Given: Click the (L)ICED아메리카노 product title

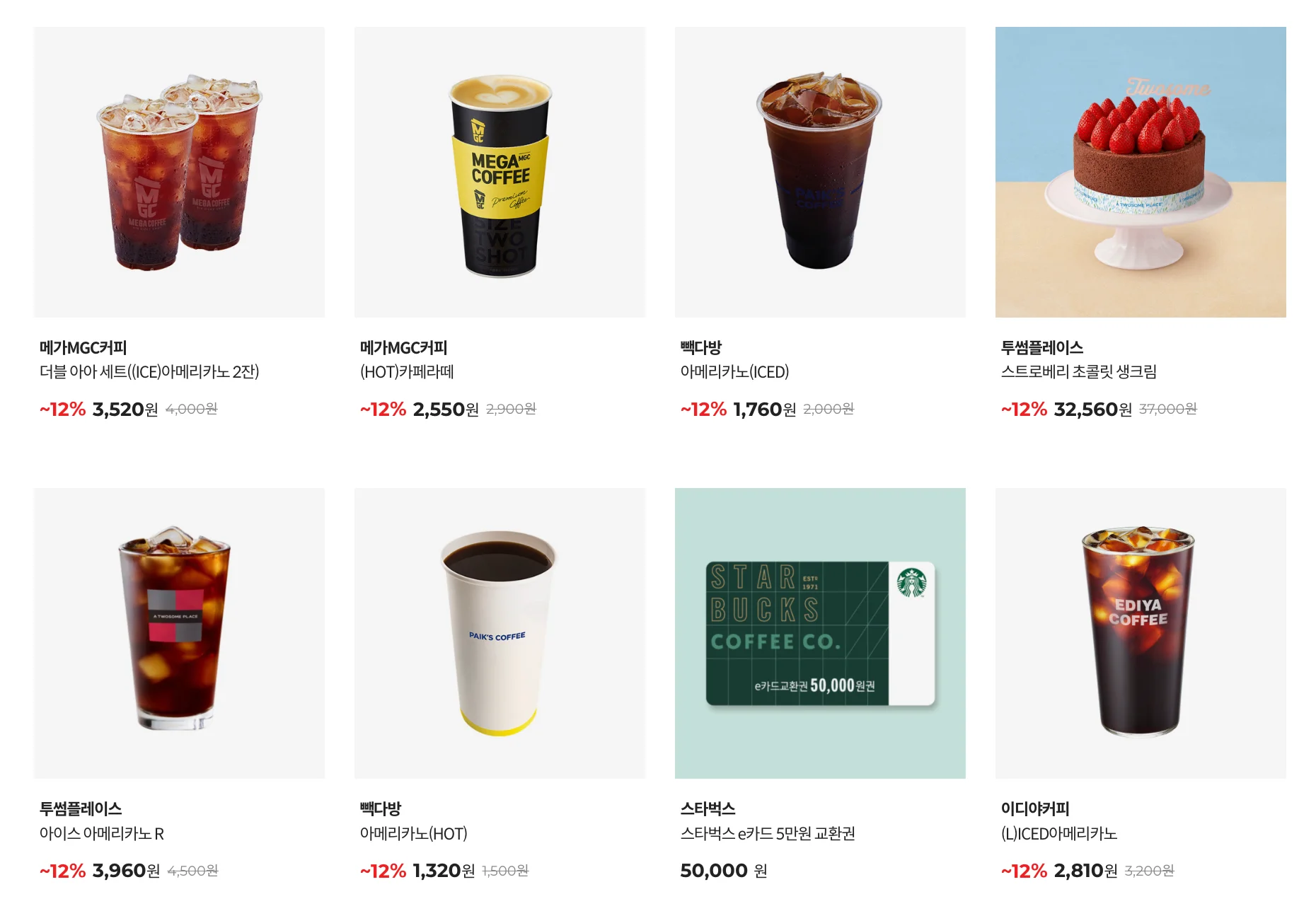Looking at the screenshot, I should 1059,833.
